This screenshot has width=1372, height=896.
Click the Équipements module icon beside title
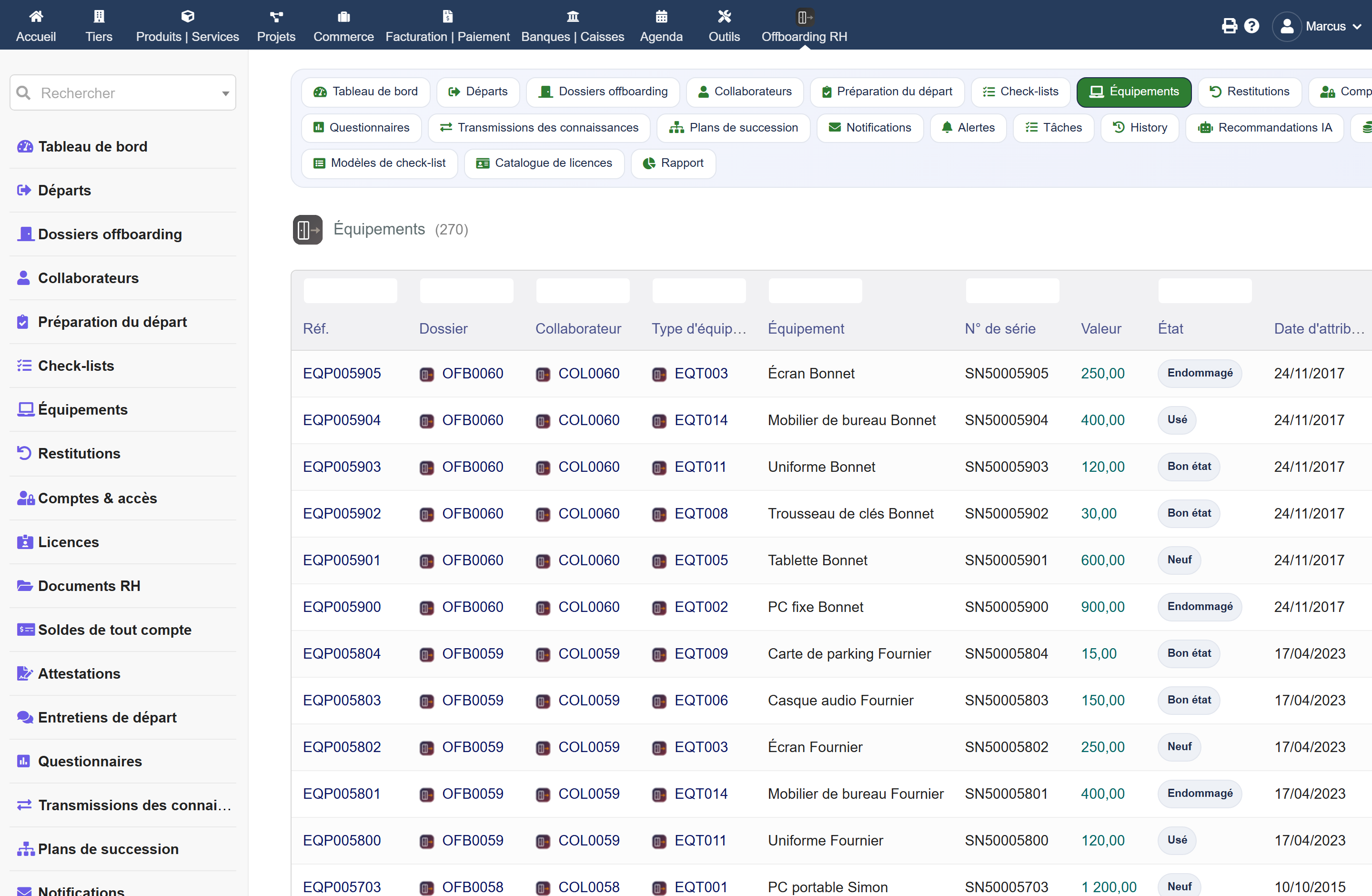(x=307, y=229)
